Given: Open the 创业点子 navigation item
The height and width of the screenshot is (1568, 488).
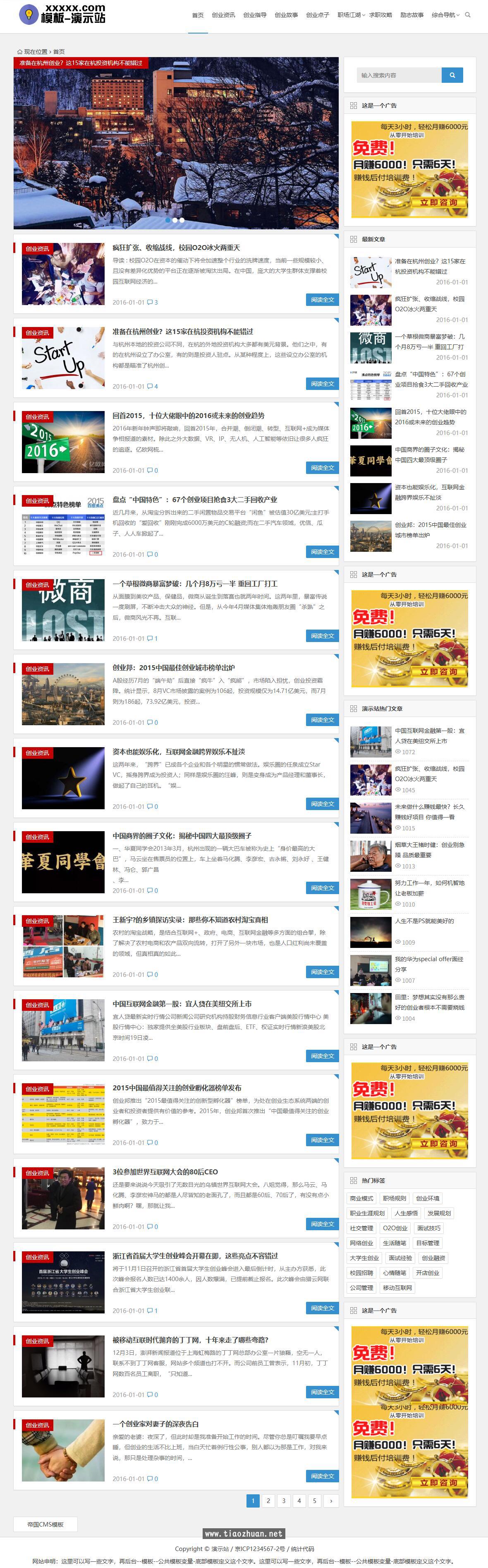Looking at the screenshot, I should click(318, 14).
